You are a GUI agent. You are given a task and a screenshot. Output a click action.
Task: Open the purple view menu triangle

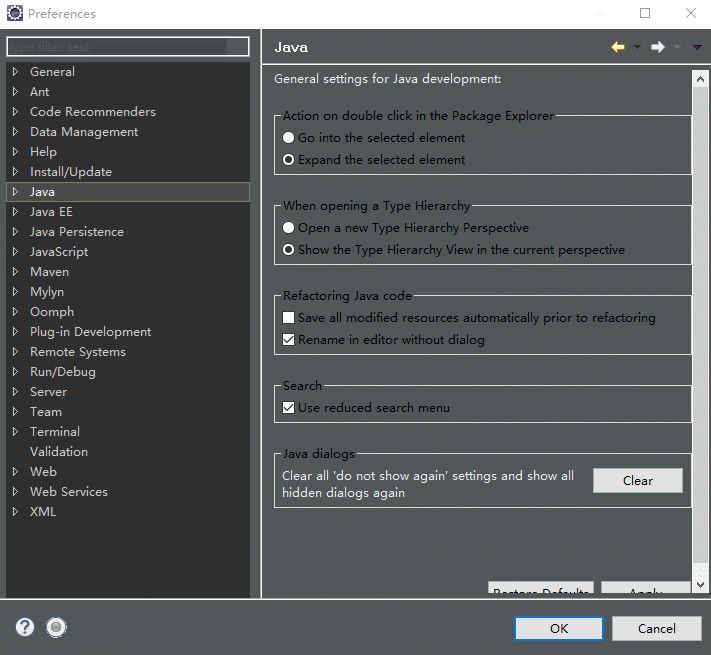[x=697, y=47]
